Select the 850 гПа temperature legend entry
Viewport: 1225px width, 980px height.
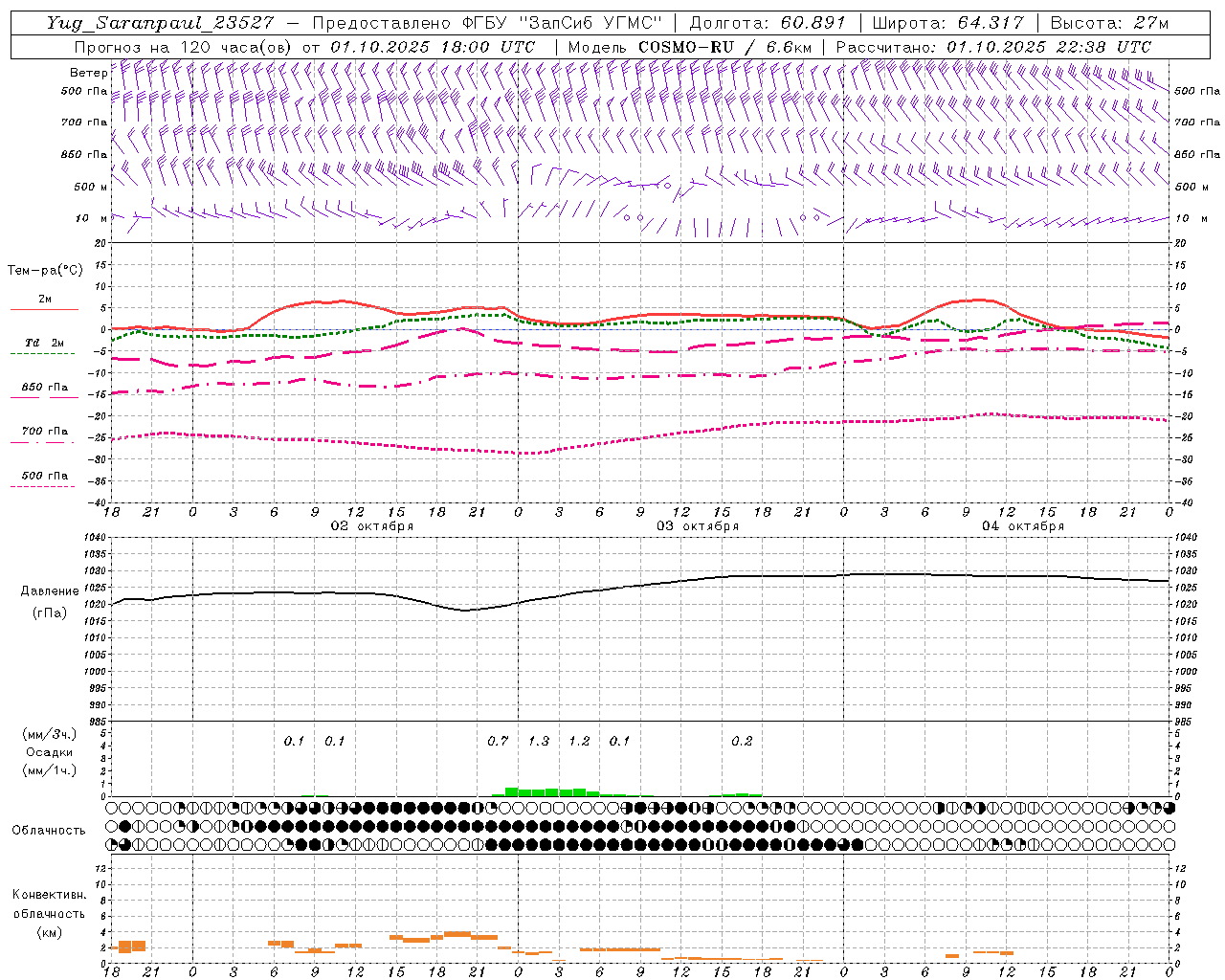(44, 388)
